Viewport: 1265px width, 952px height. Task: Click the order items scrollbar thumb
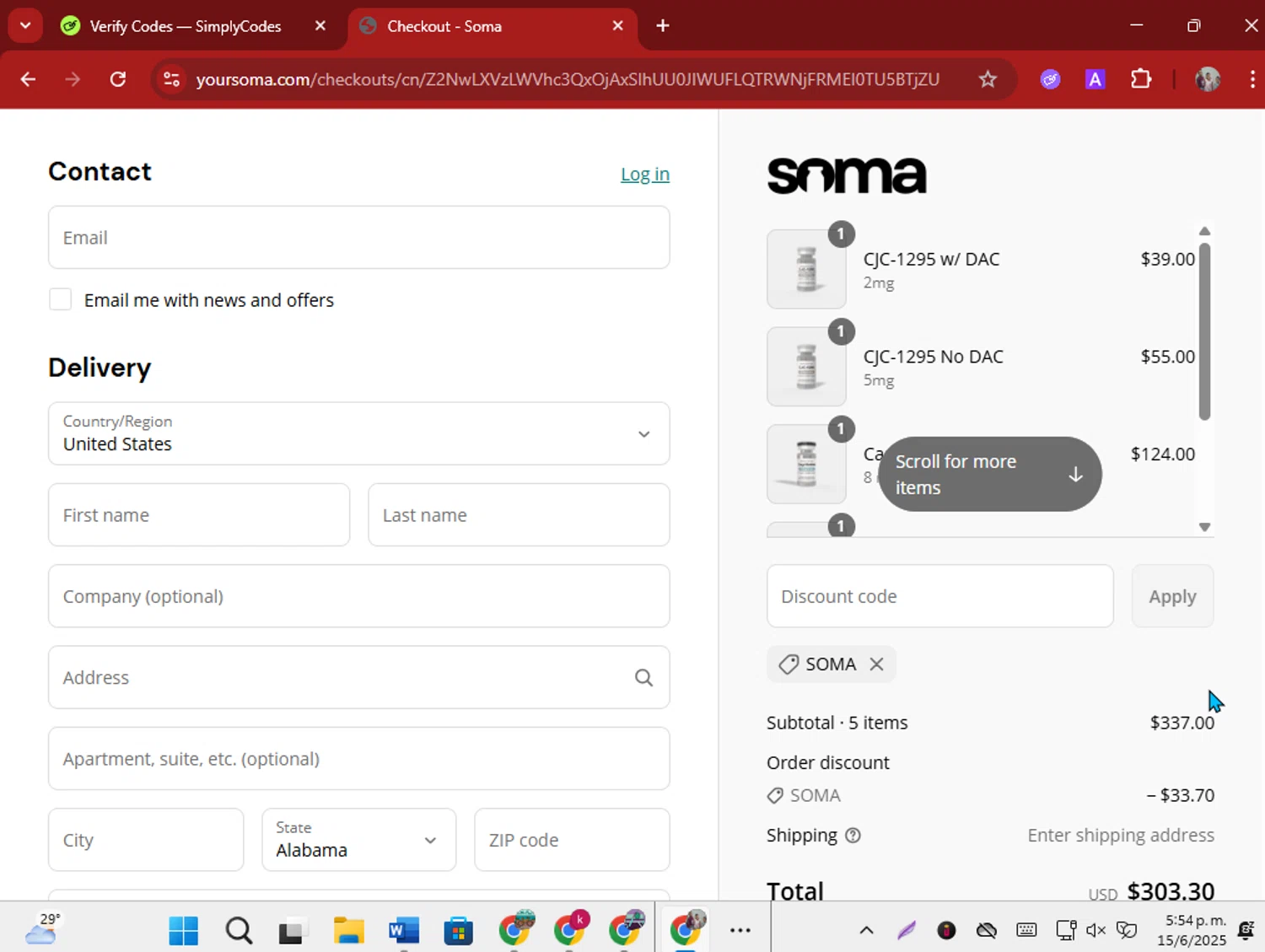1204,331
